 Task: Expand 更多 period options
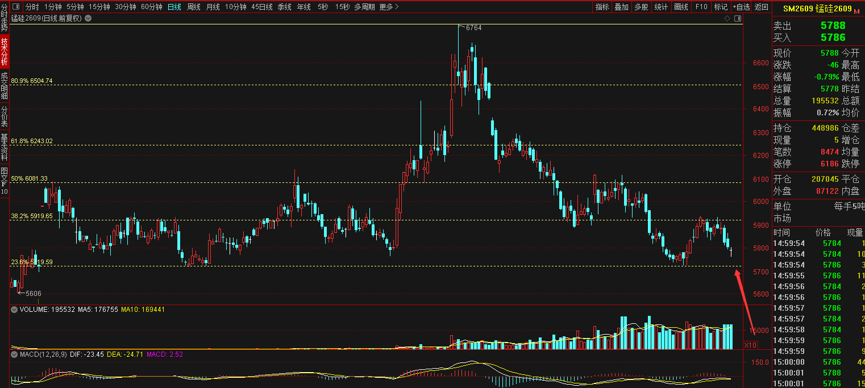(389, 7)
